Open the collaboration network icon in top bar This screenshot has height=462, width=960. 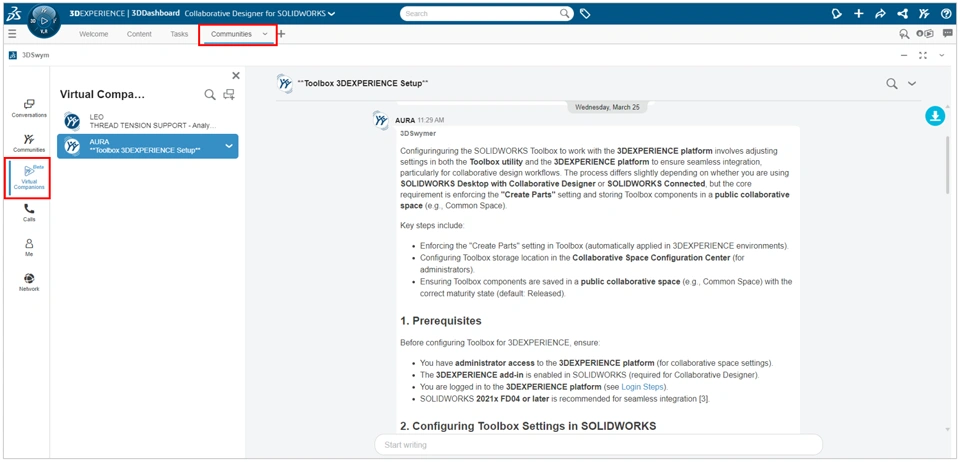point(902,13)
